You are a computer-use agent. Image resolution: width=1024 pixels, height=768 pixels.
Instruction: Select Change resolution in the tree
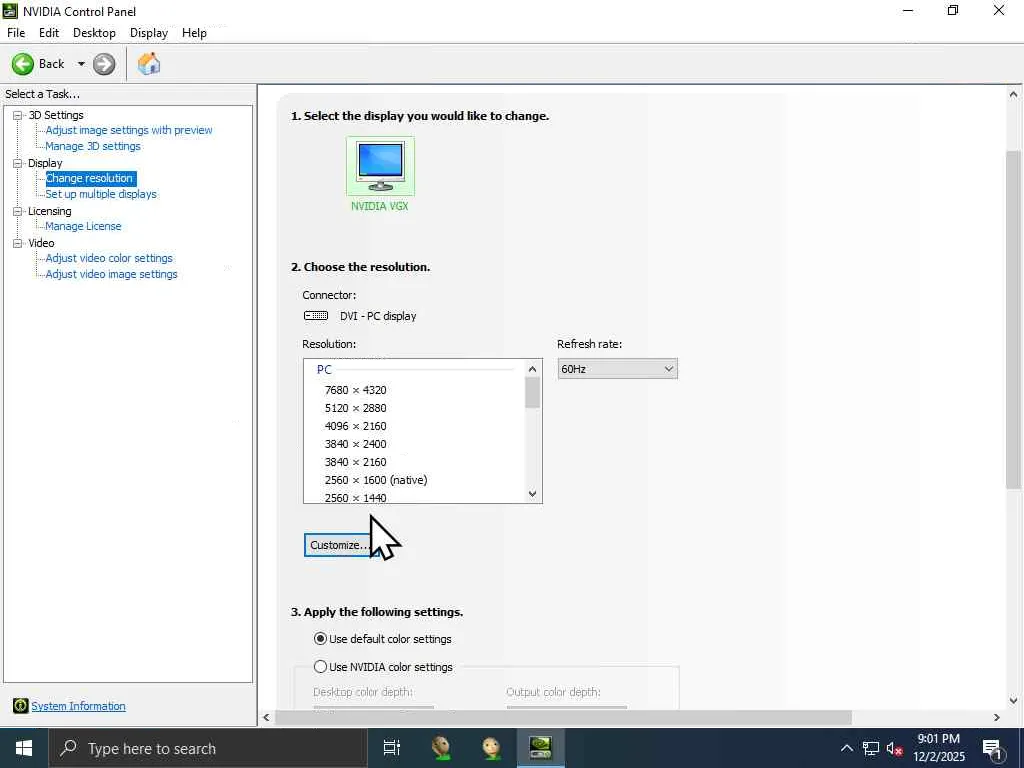click(89, 178)
